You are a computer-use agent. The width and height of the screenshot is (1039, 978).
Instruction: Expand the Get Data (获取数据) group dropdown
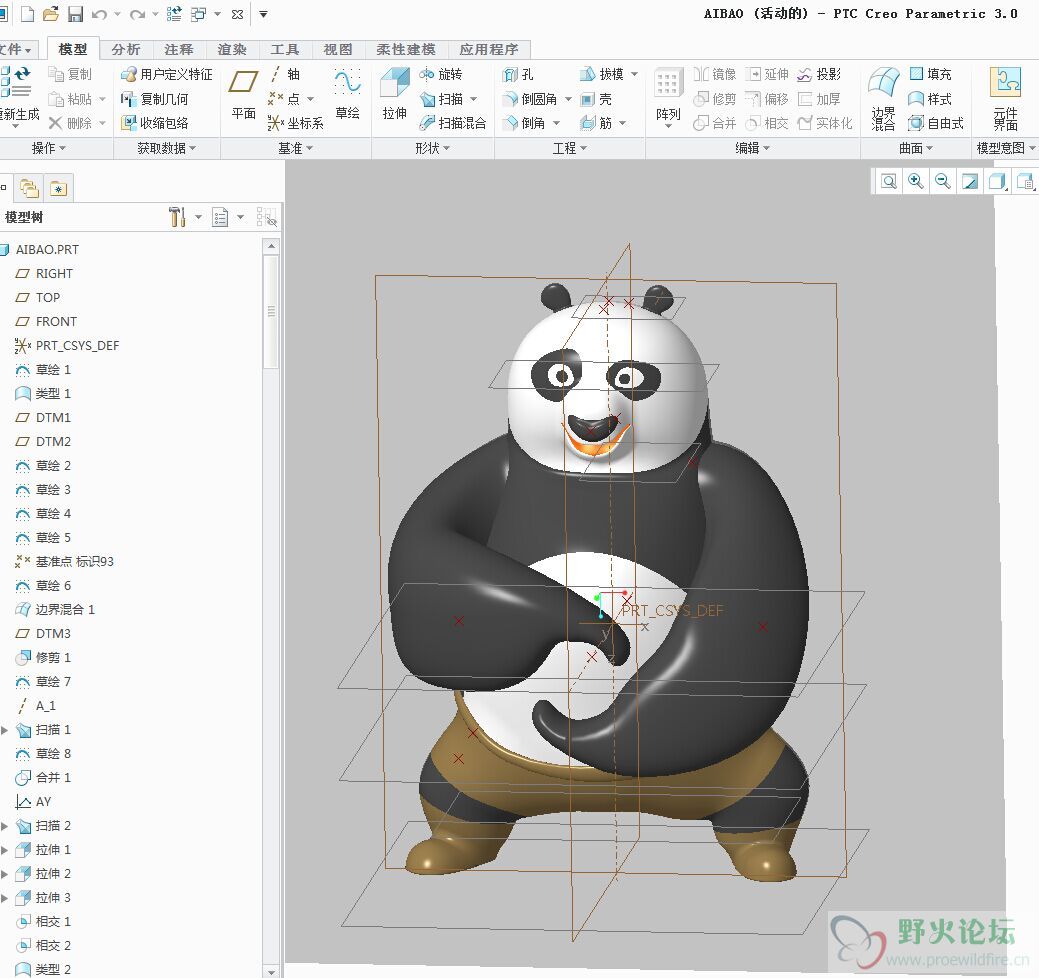pyautogui.click(x=166, y=148)
